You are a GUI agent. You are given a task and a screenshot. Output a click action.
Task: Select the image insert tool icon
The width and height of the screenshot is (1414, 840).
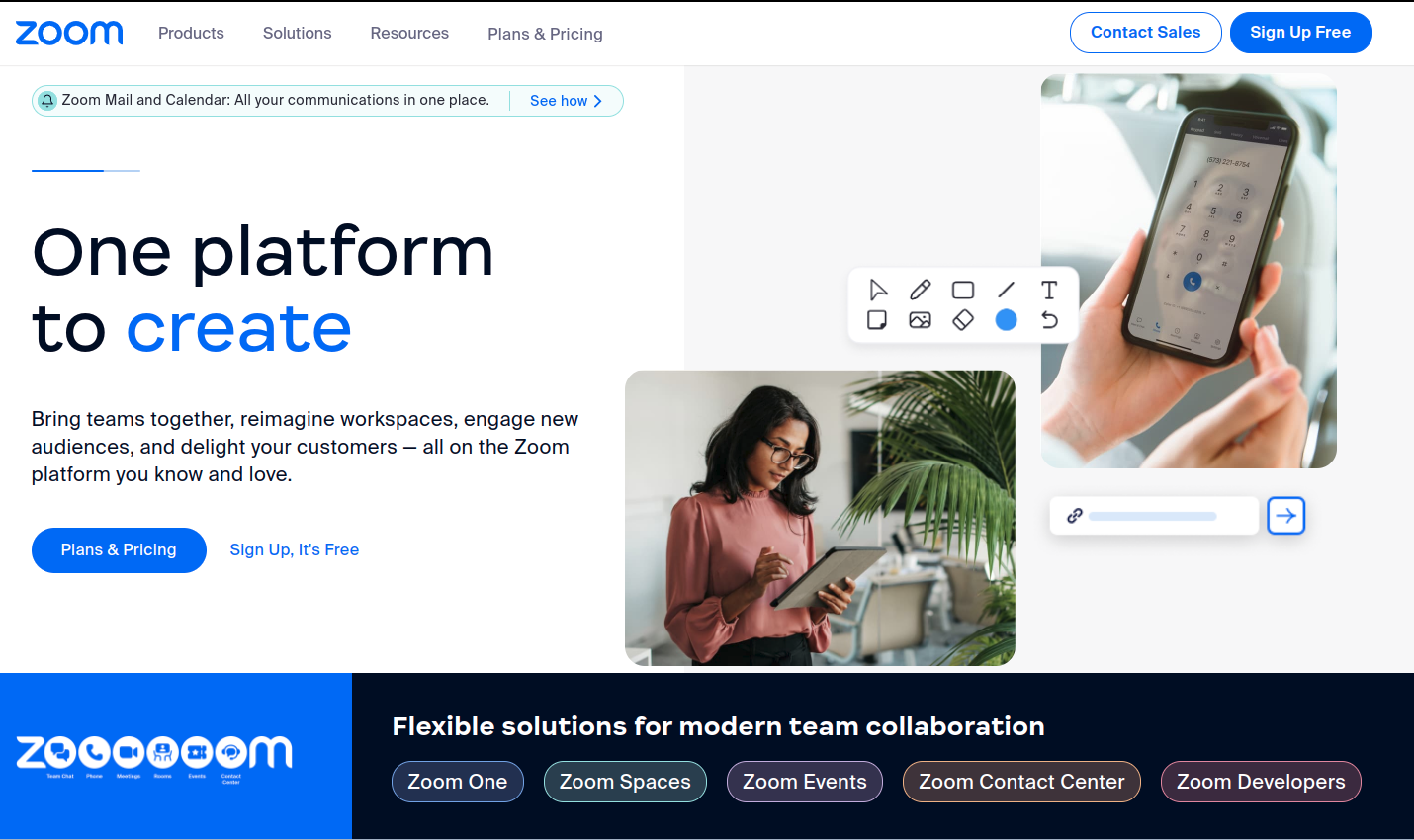tap(921, 320)
